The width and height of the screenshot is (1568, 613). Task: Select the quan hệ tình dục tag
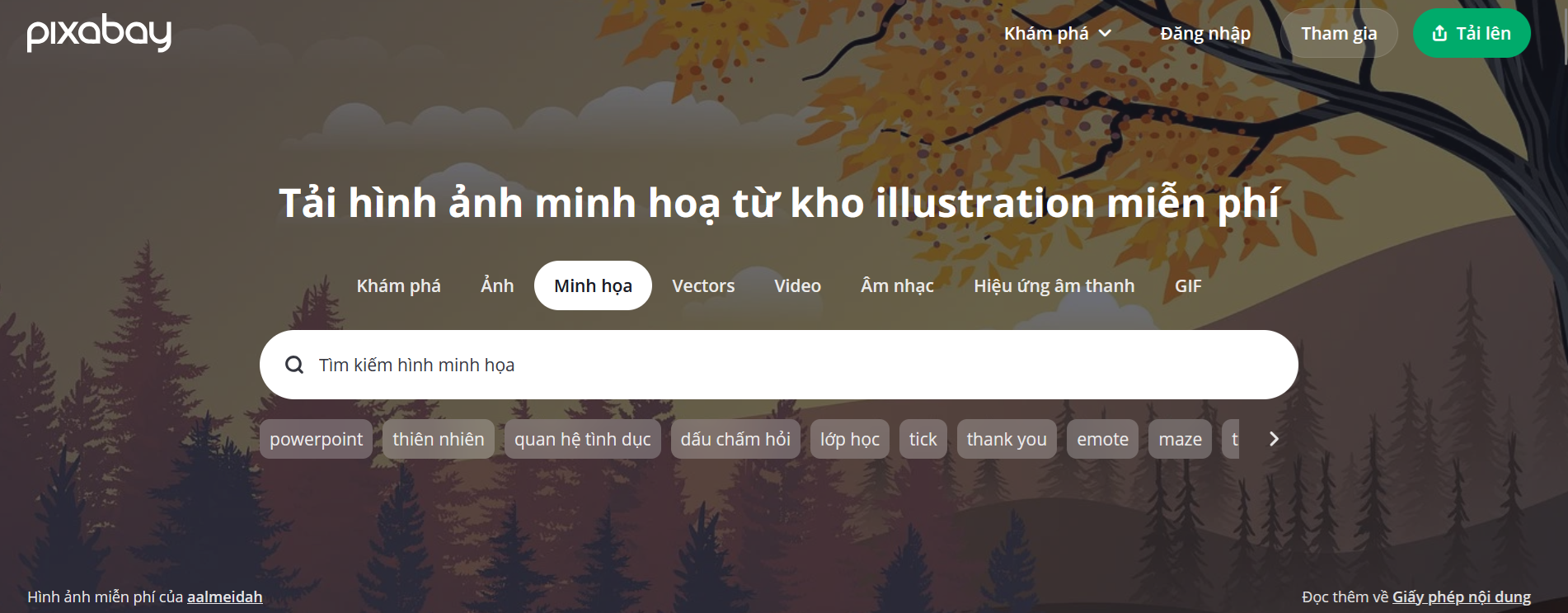click(582, 439)
